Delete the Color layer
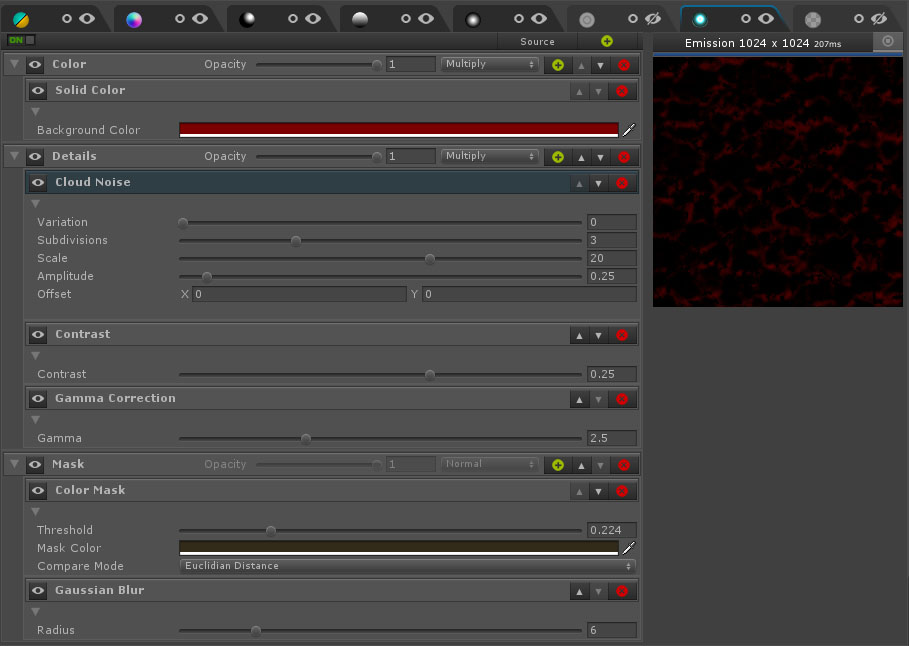 (x=624, y=65)
